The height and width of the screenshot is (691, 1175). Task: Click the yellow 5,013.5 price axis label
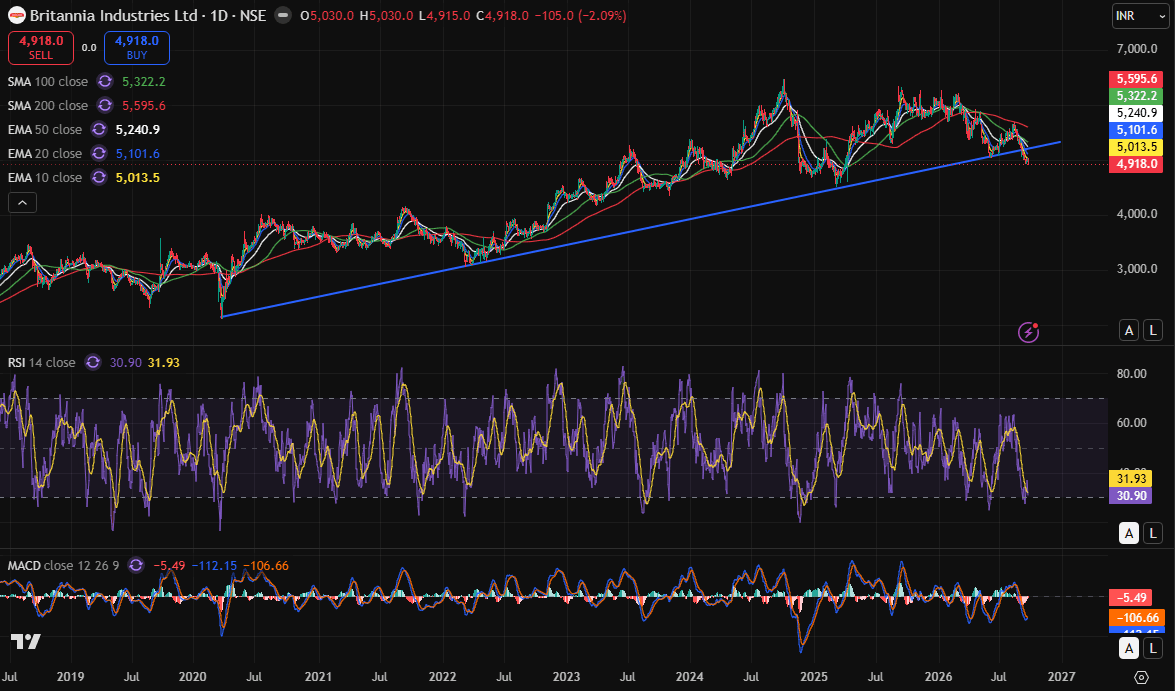tap(1137, 147)
